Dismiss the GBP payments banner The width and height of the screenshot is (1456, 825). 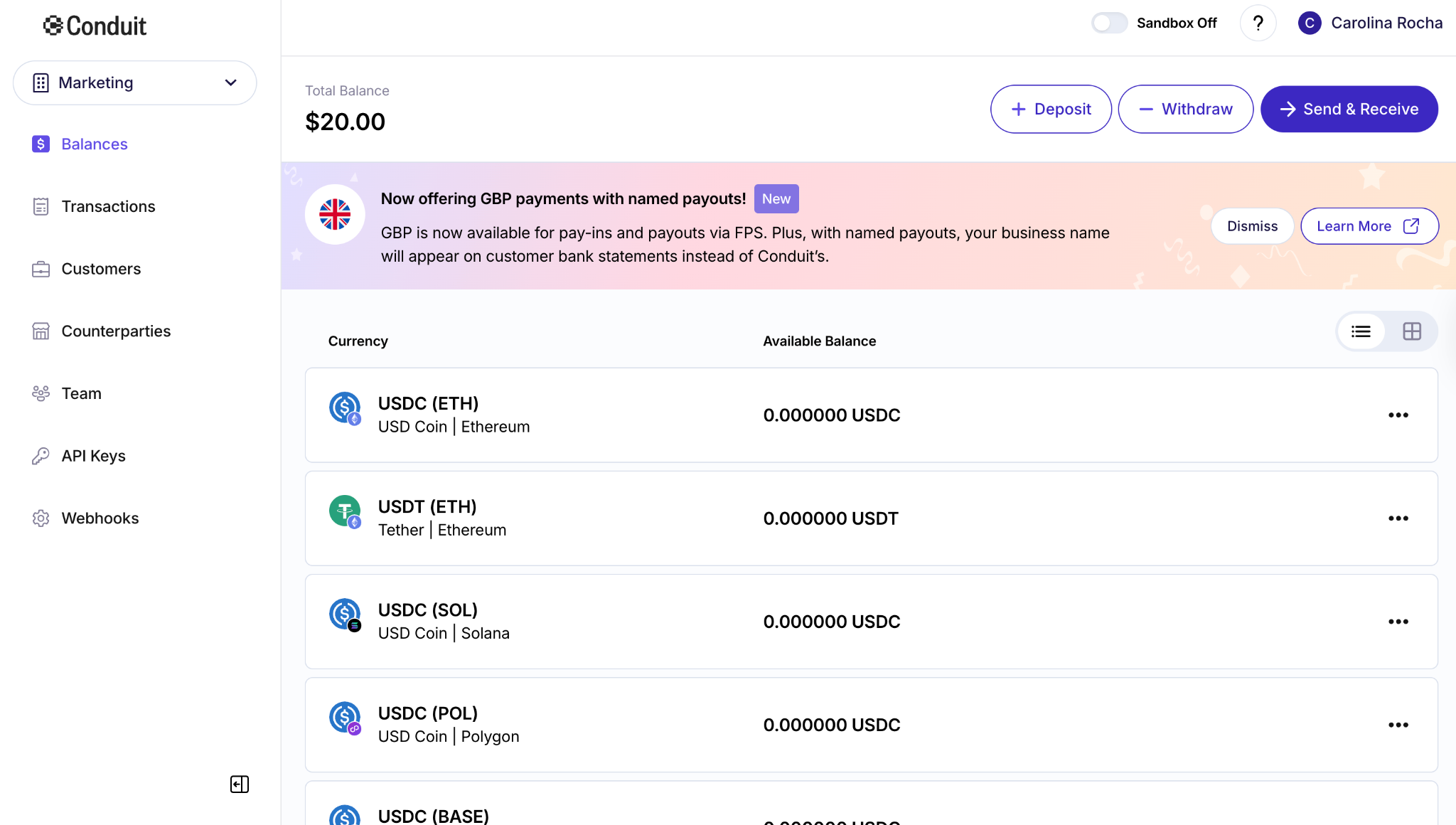[x=1252, y=226]
